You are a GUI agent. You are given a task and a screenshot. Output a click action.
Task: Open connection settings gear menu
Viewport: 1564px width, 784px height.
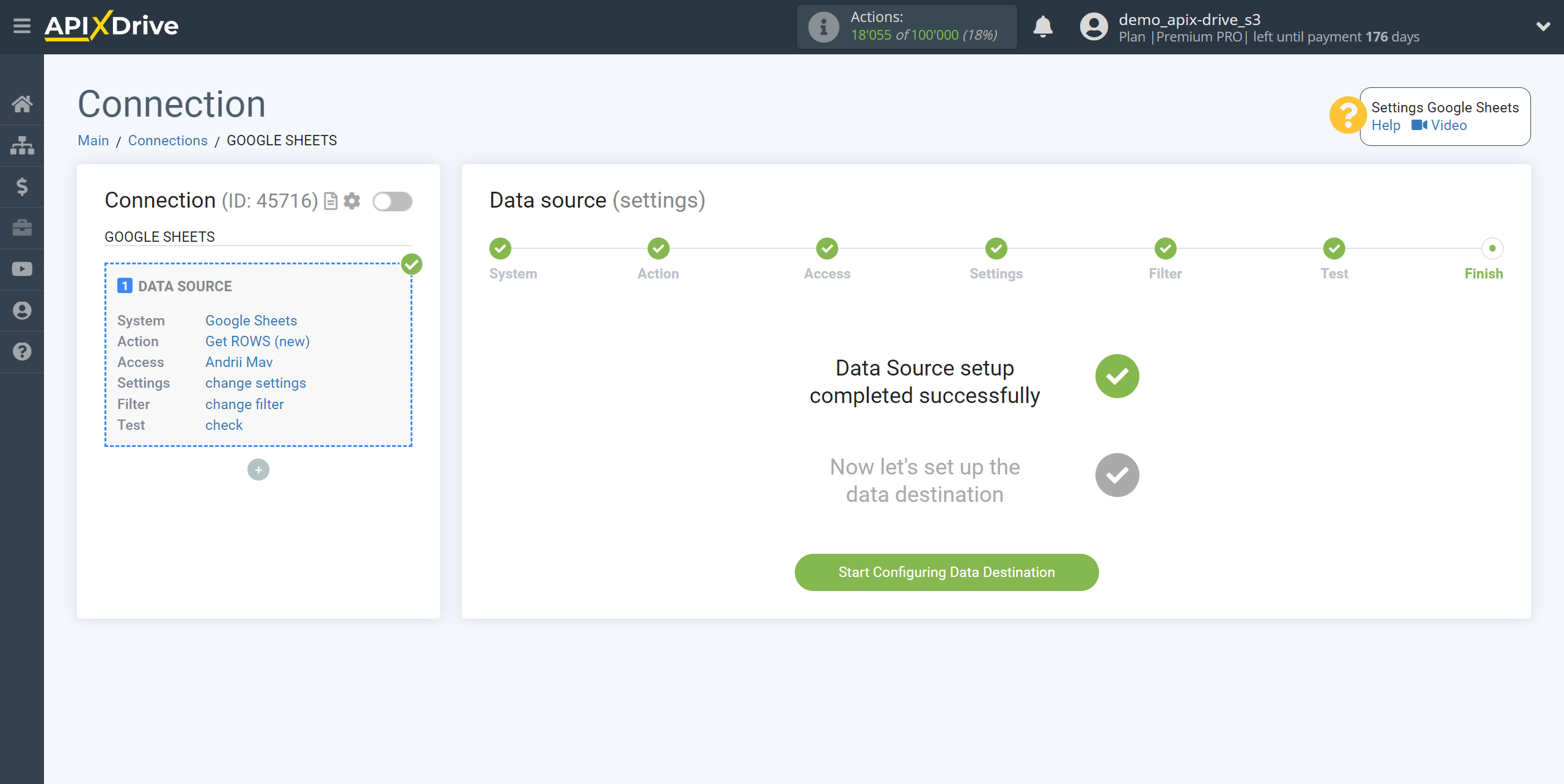pos(352,201)
